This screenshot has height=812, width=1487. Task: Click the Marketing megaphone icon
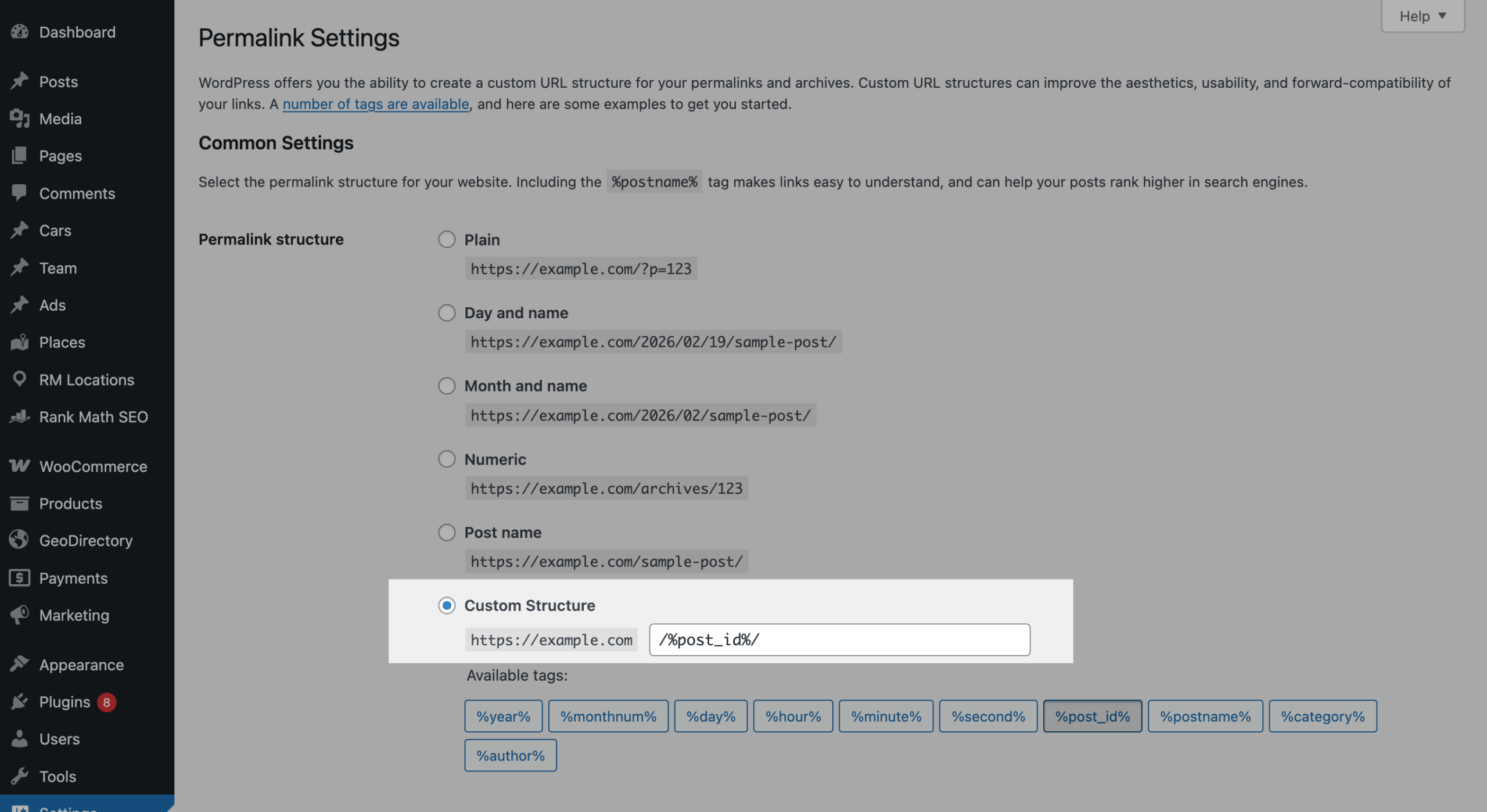[x=19, y=615]
